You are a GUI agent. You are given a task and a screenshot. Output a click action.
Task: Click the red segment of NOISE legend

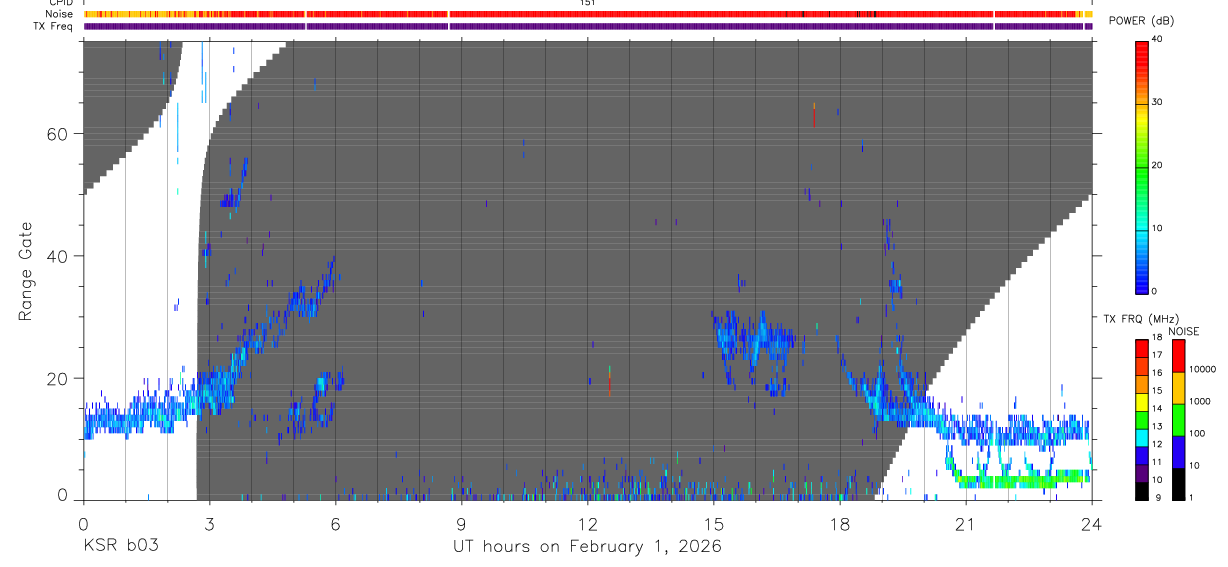(1178, 356)
